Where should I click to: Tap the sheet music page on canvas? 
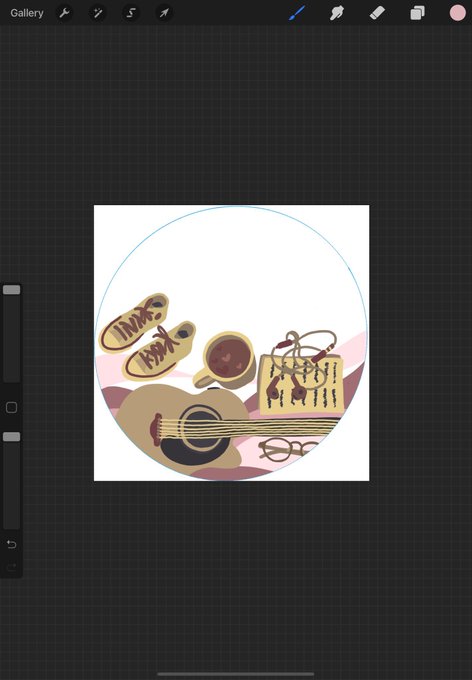[301, 385]
